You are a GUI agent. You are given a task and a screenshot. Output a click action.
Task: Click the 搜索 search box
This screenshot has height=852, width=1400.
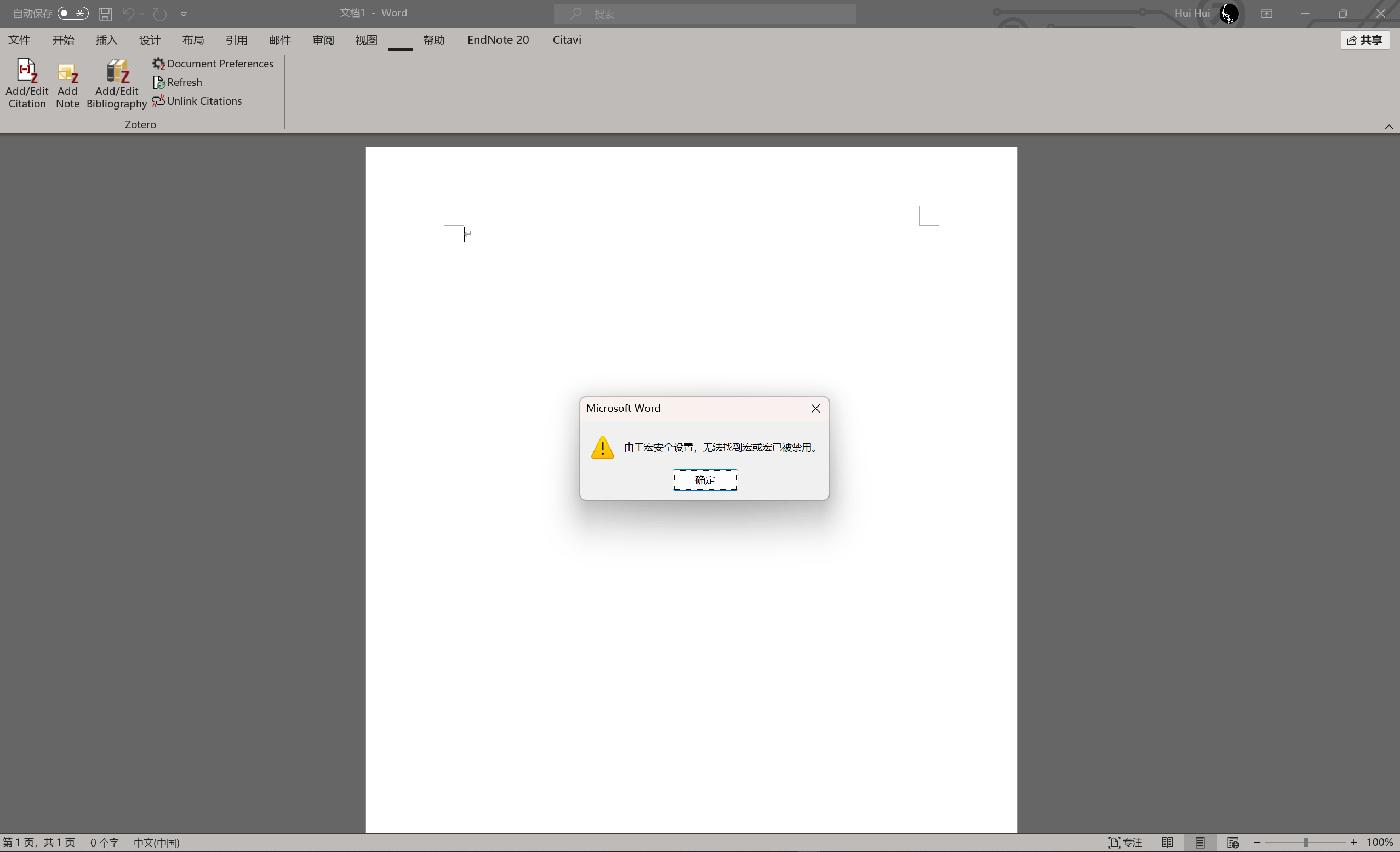click(705, 14)
